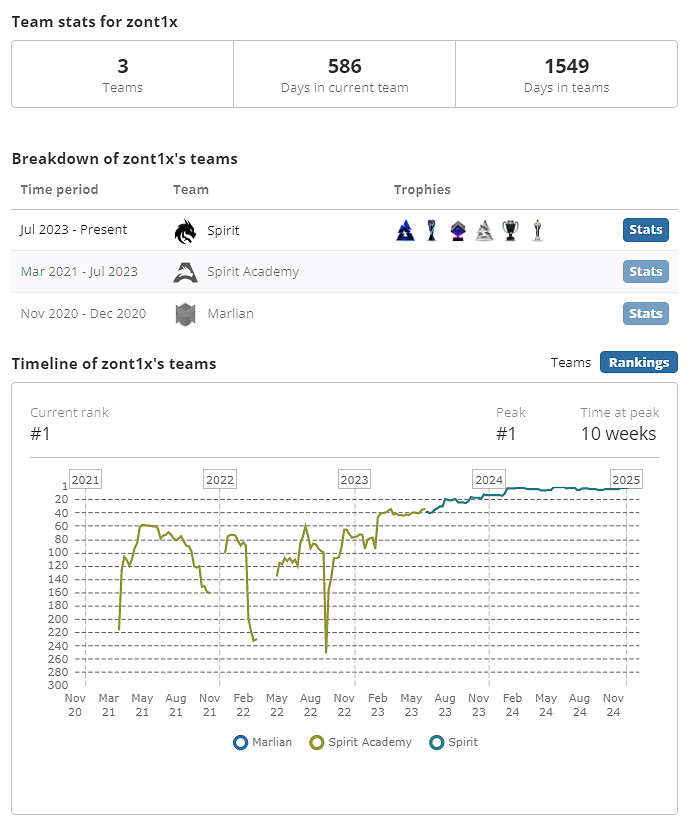
Task: Click the first blue triangle trophy icon
Action: [405, 231]
